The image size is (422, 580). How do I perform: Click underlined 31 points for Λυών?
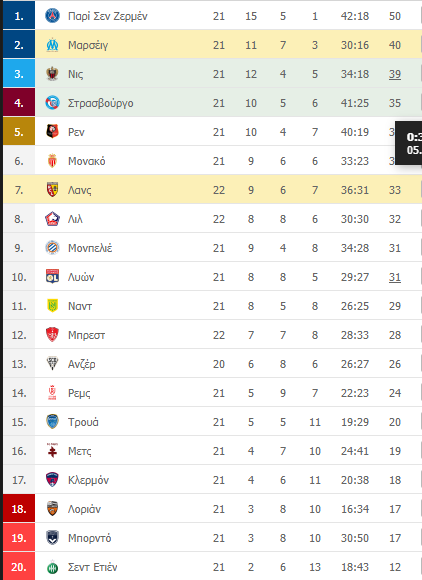coord(395,277)
